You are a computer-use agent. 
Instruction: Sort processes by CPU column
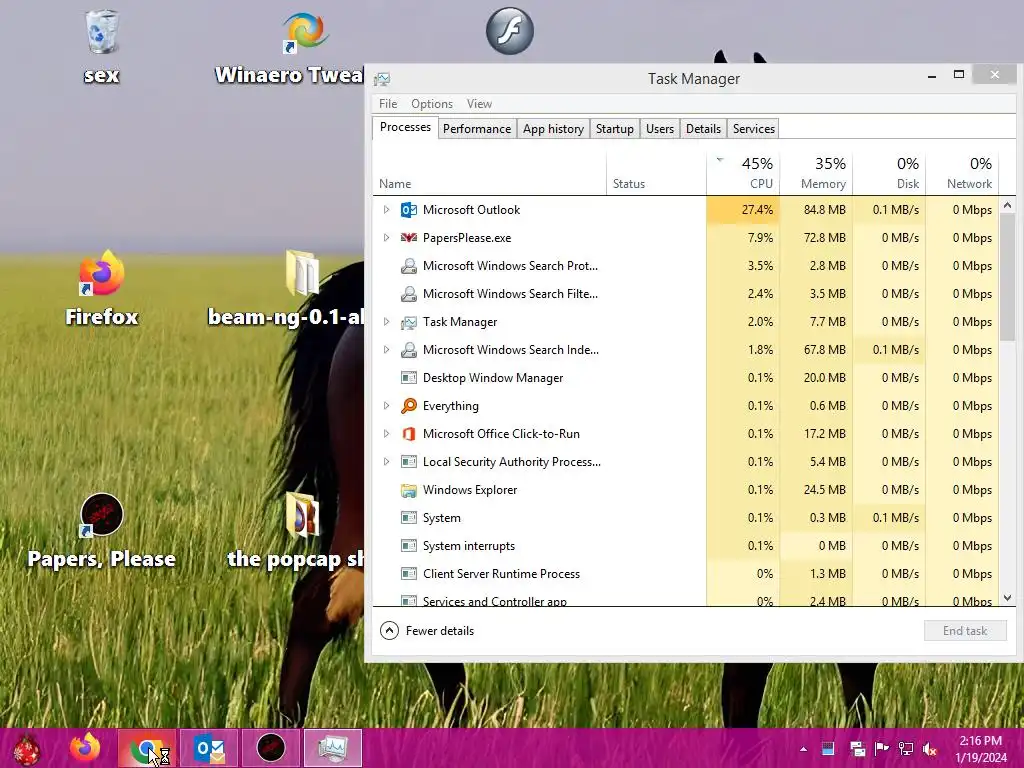(x=743, y=173)
